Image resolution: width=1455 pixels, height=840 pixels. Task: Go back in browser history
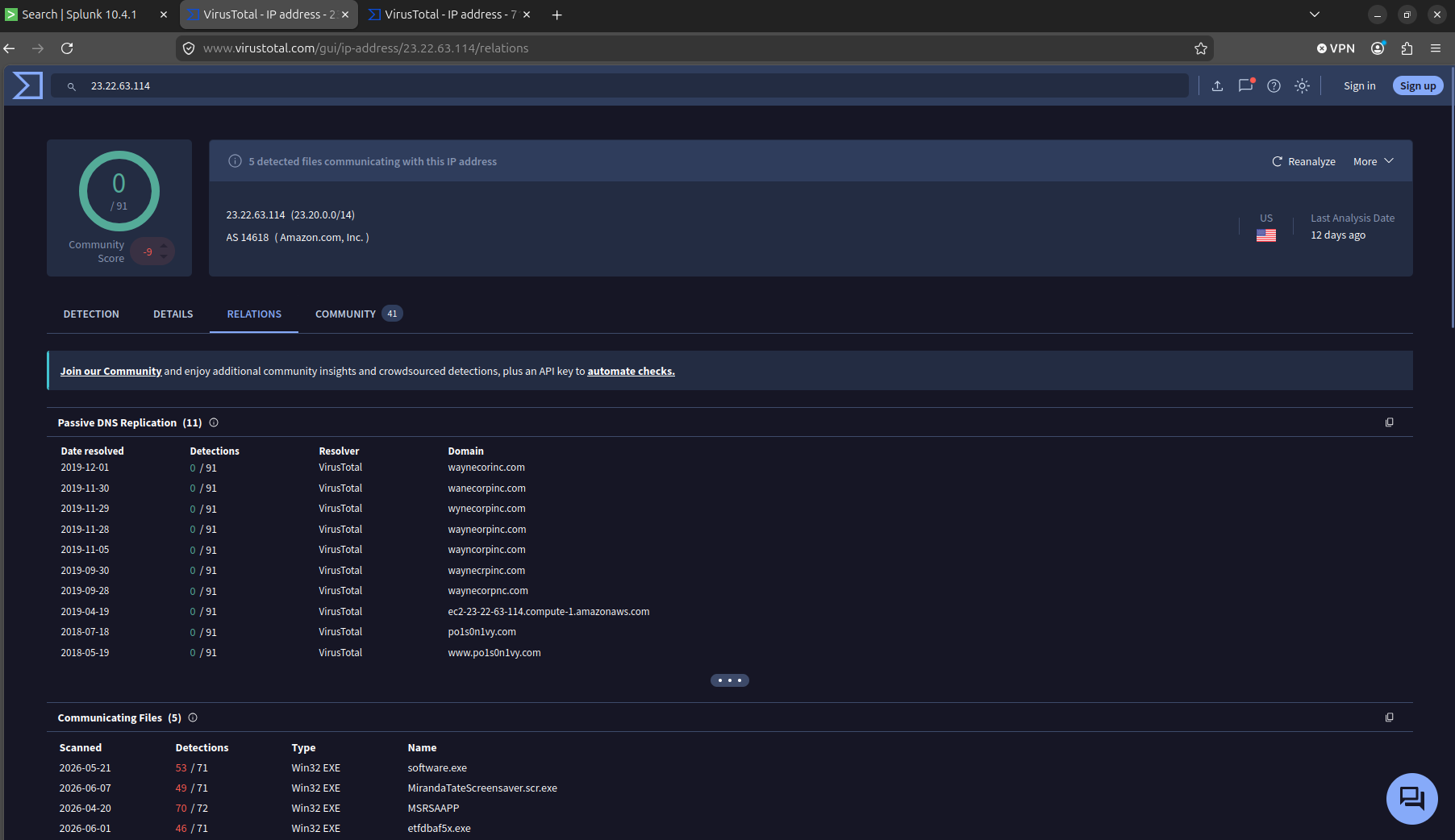coord(10,48)
